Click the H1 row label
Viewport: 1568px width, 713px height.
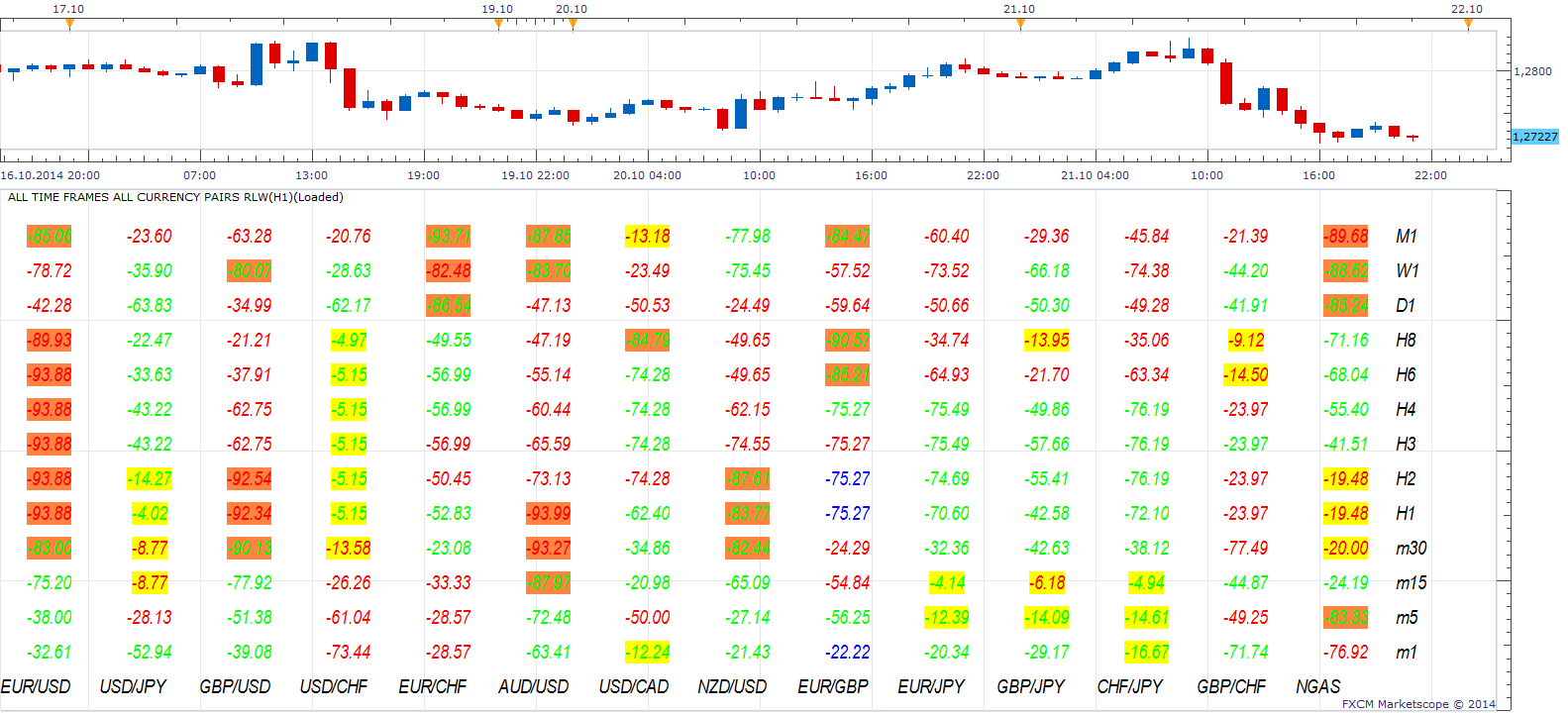pos(1406,514)
